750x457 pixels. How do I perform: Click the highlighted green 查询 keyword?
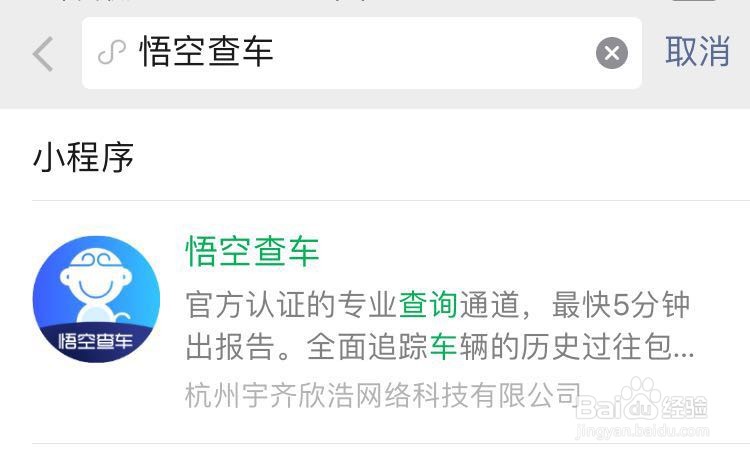428,304
